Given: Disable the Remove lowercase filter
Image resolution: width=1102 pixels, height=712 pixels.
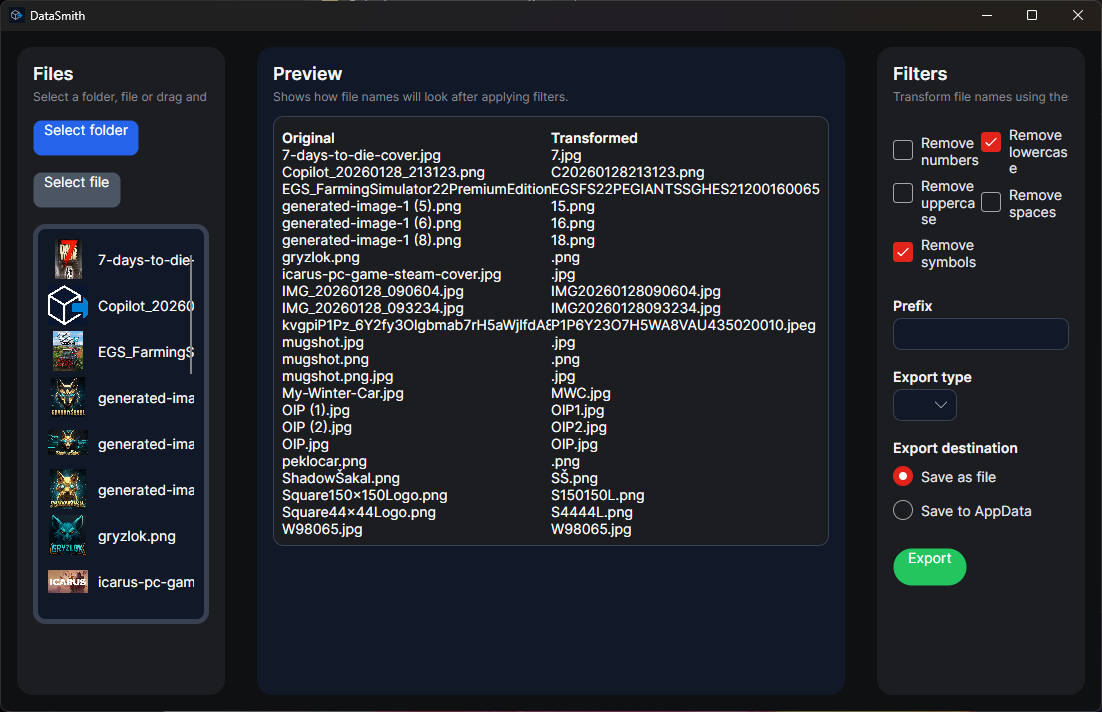Looking at the screenshot, I should [x=990, y=141].
